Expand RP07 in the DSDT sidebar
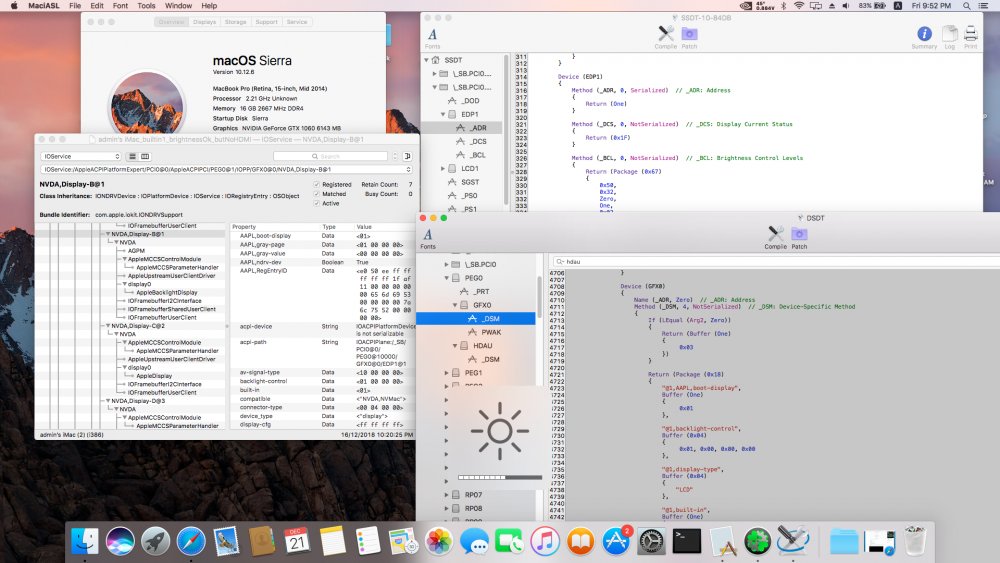 (446, 495)
